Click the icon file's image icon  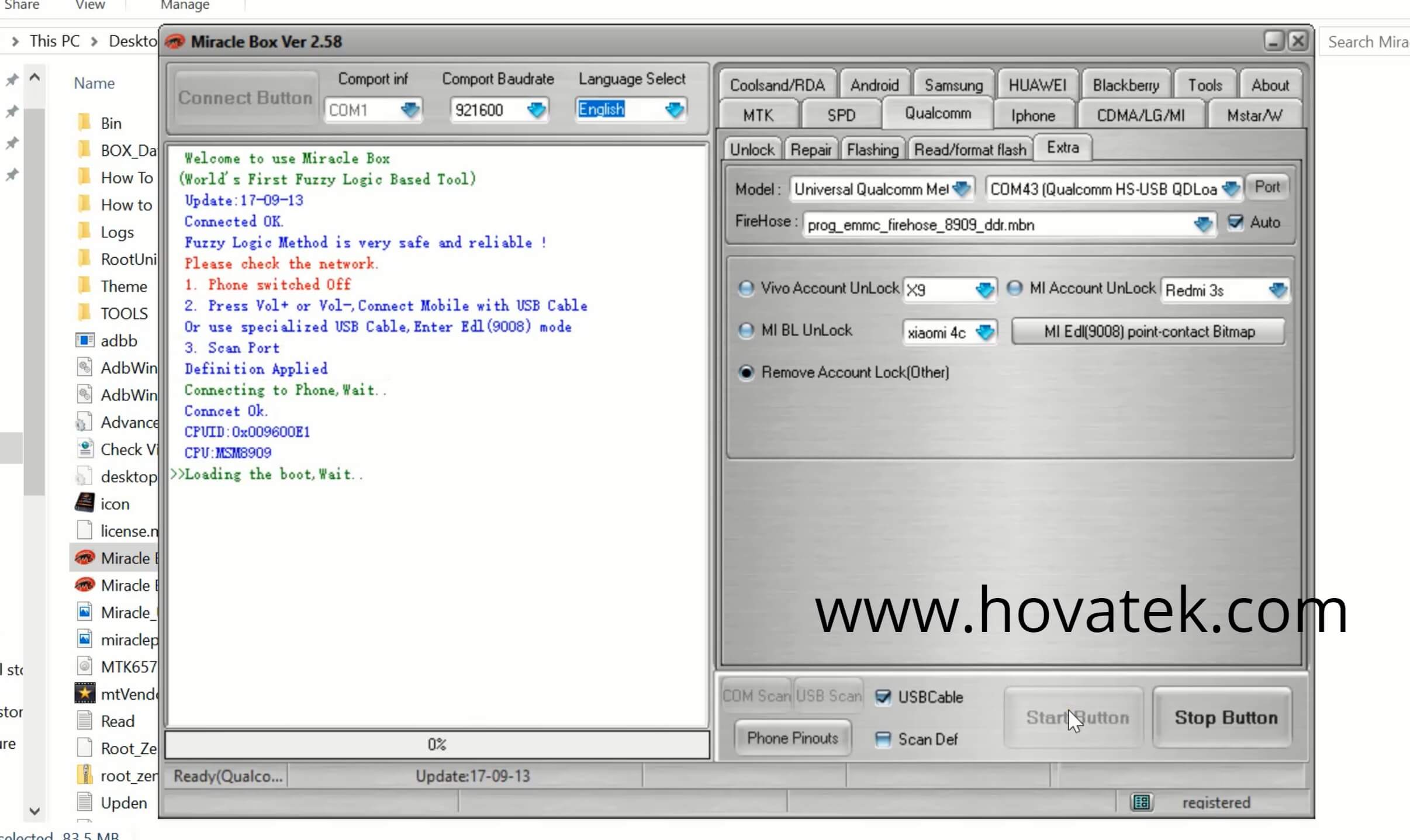click(85, 503)
